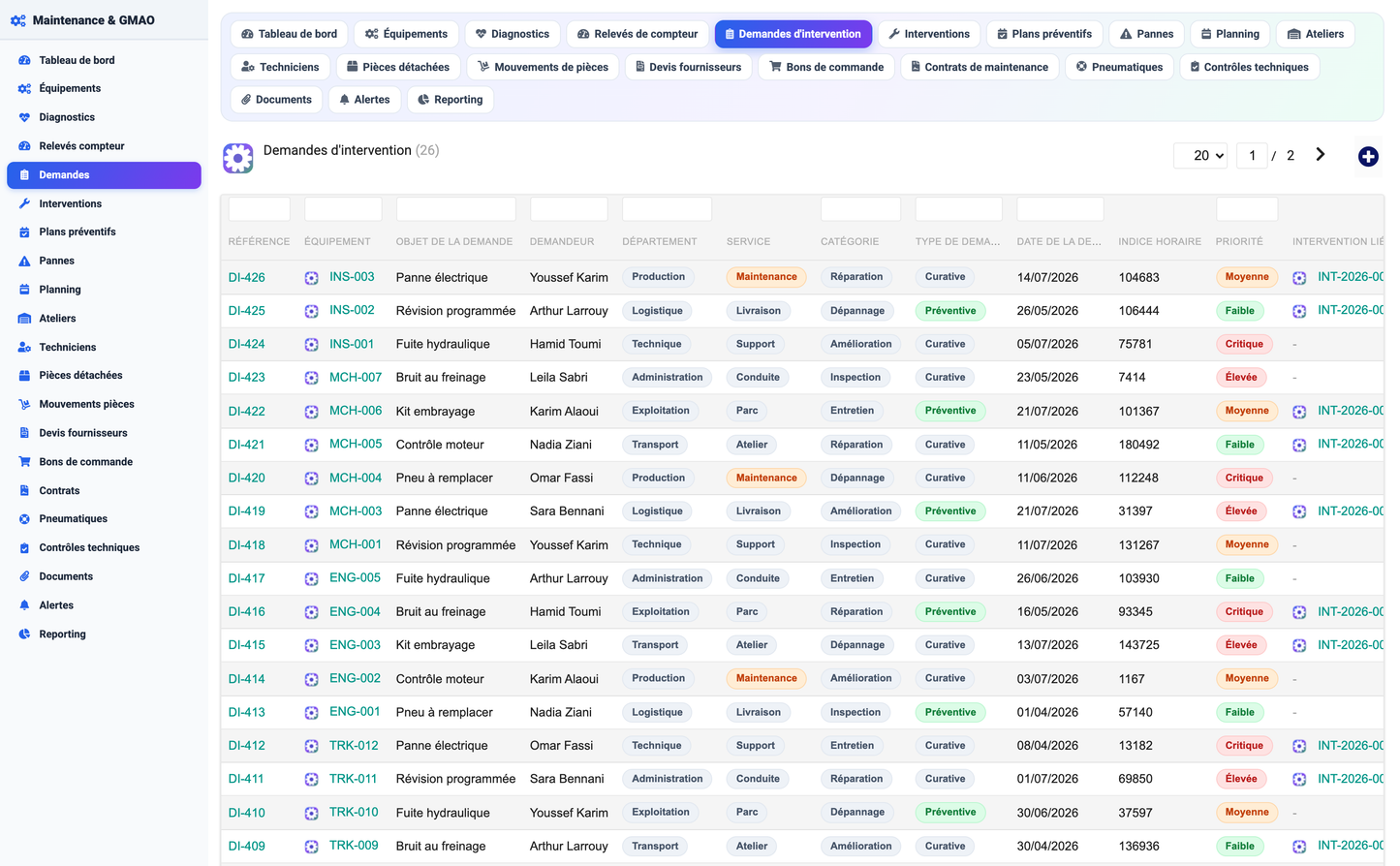Click sidebar Bons de commande cart icon
This screenshot has width=1400, height=866.
tap(24, 462)
